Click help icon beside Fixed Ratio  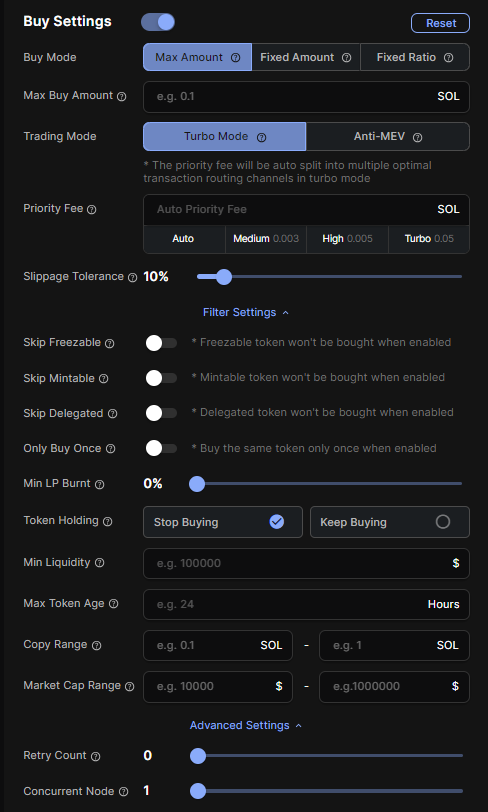(x=449, y=57)
